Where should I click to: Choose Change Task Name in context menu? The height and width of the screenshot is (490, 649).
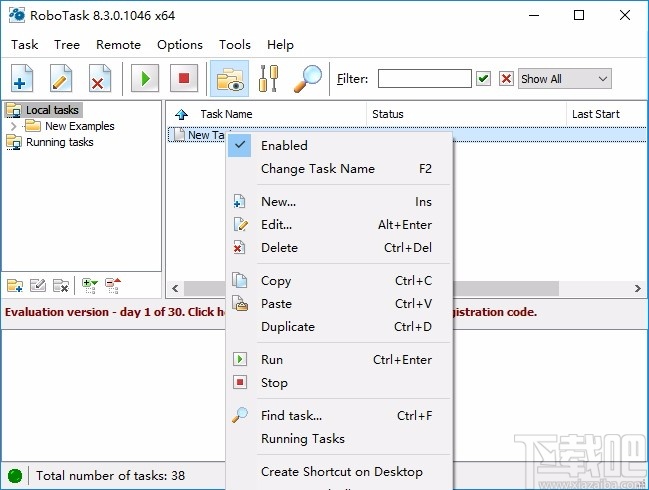click(339, 169)
